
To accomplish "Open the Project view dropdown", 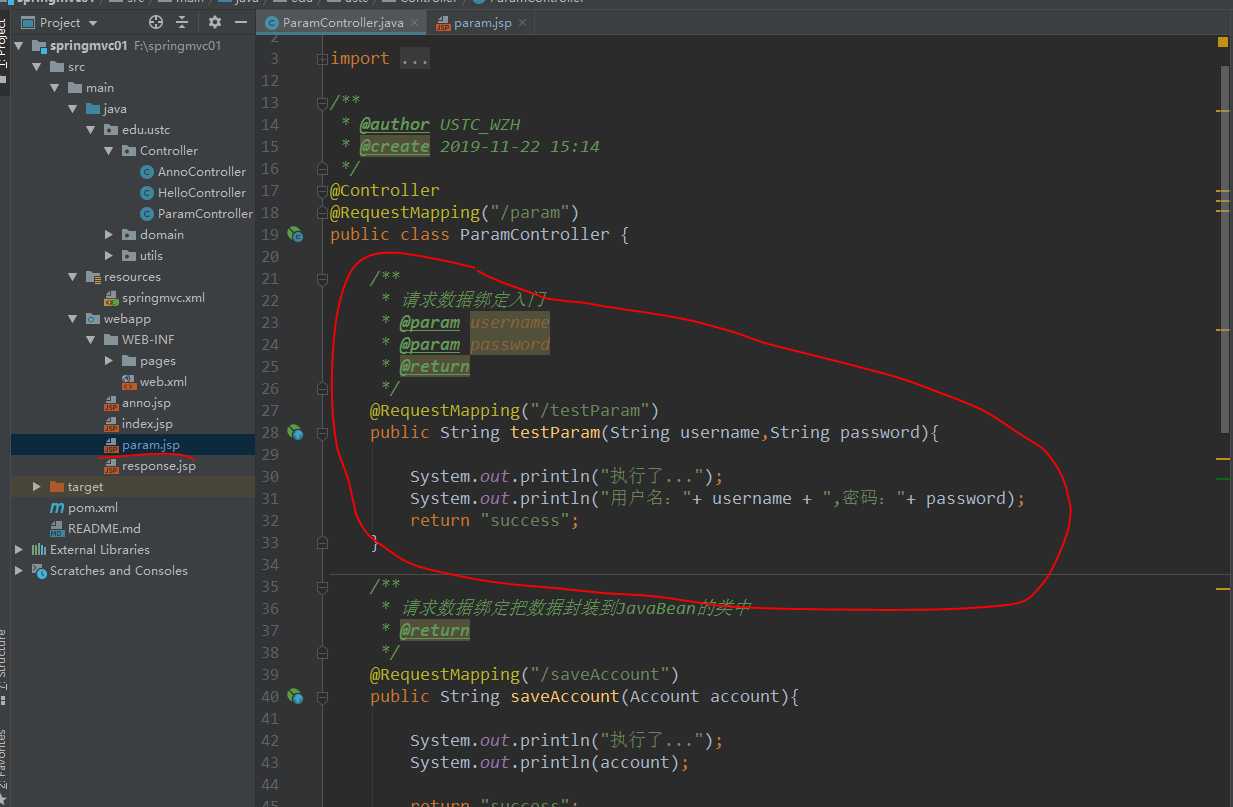I will pyautogui.click(x=93, y=22).
